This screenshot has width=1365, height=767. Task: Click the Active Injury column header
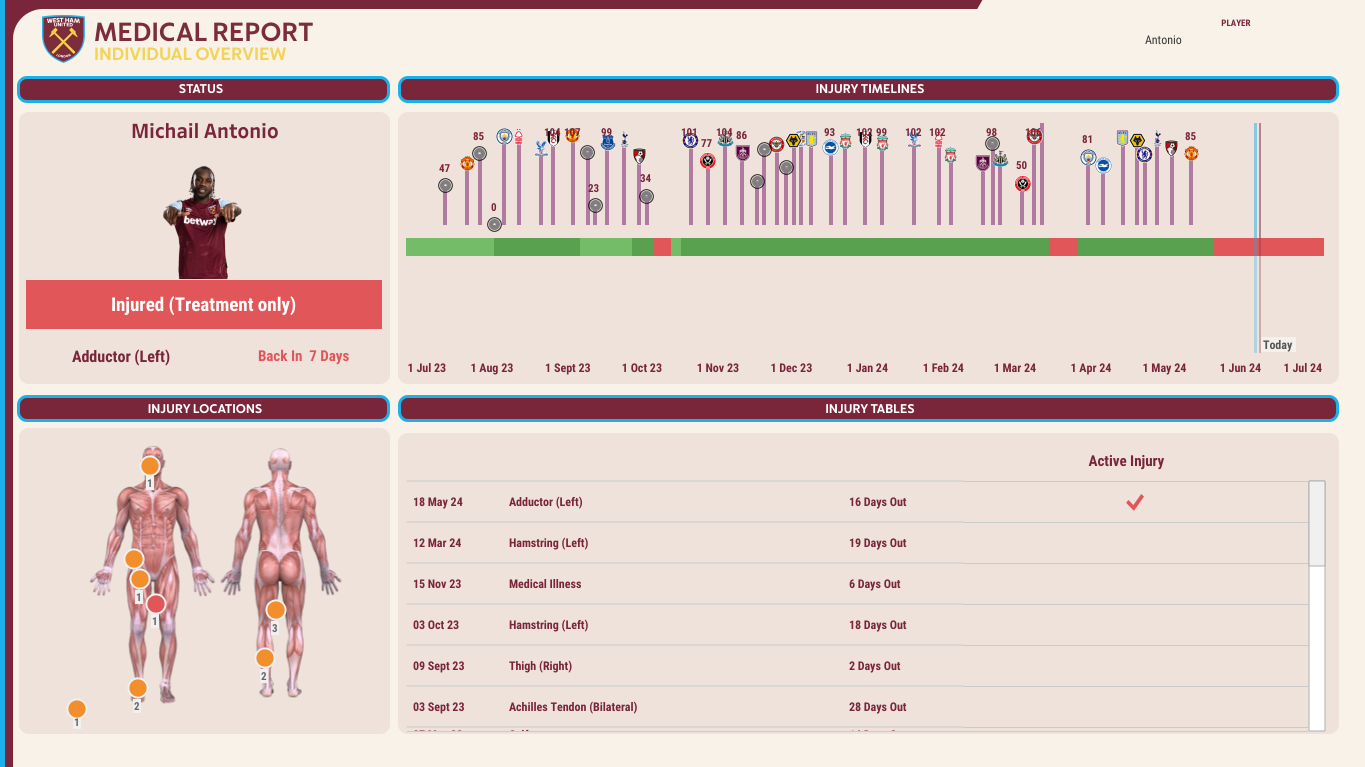tap(1126, 461)
